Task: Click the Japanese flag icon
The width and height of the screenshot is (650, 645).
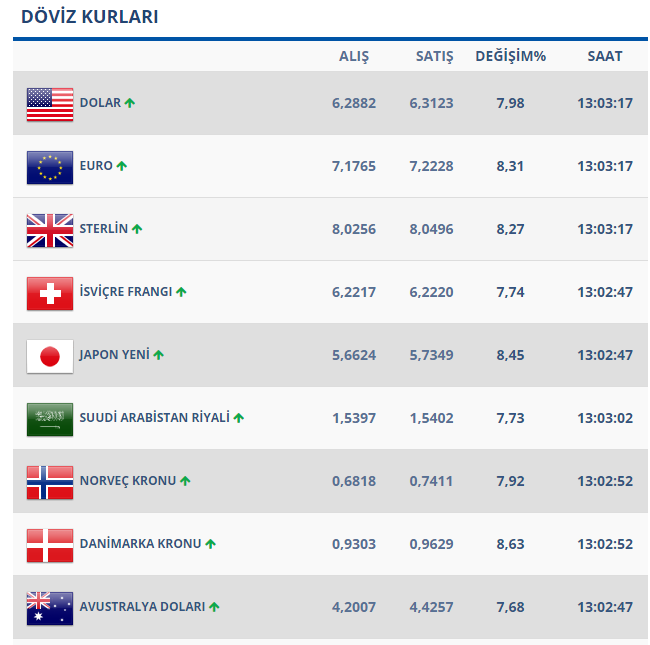Action: tap(50, 356)
